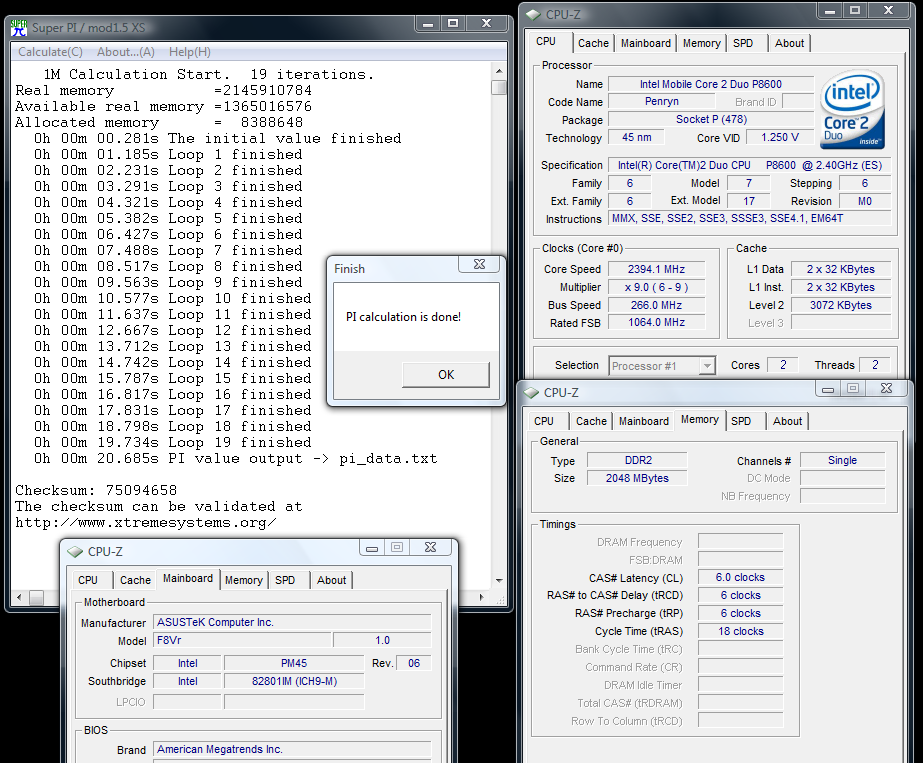
Task: Click the CPU-Z icon in the Mainboard window title
Action: tap(75, 552)
